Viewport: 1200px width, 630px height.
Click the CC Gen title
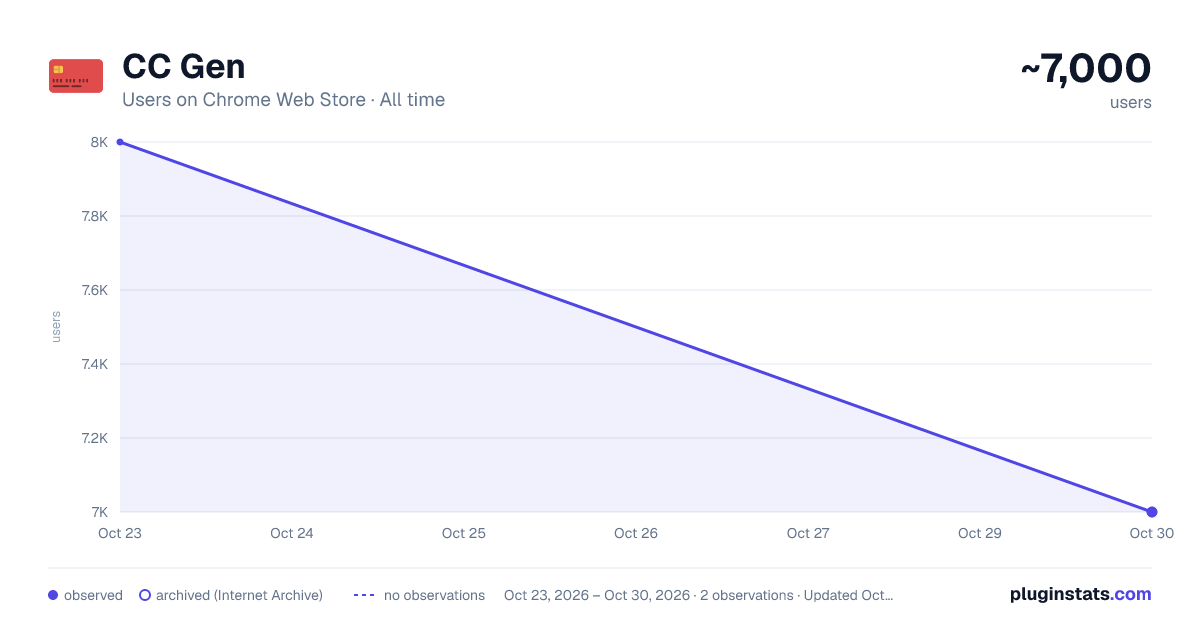184,67
